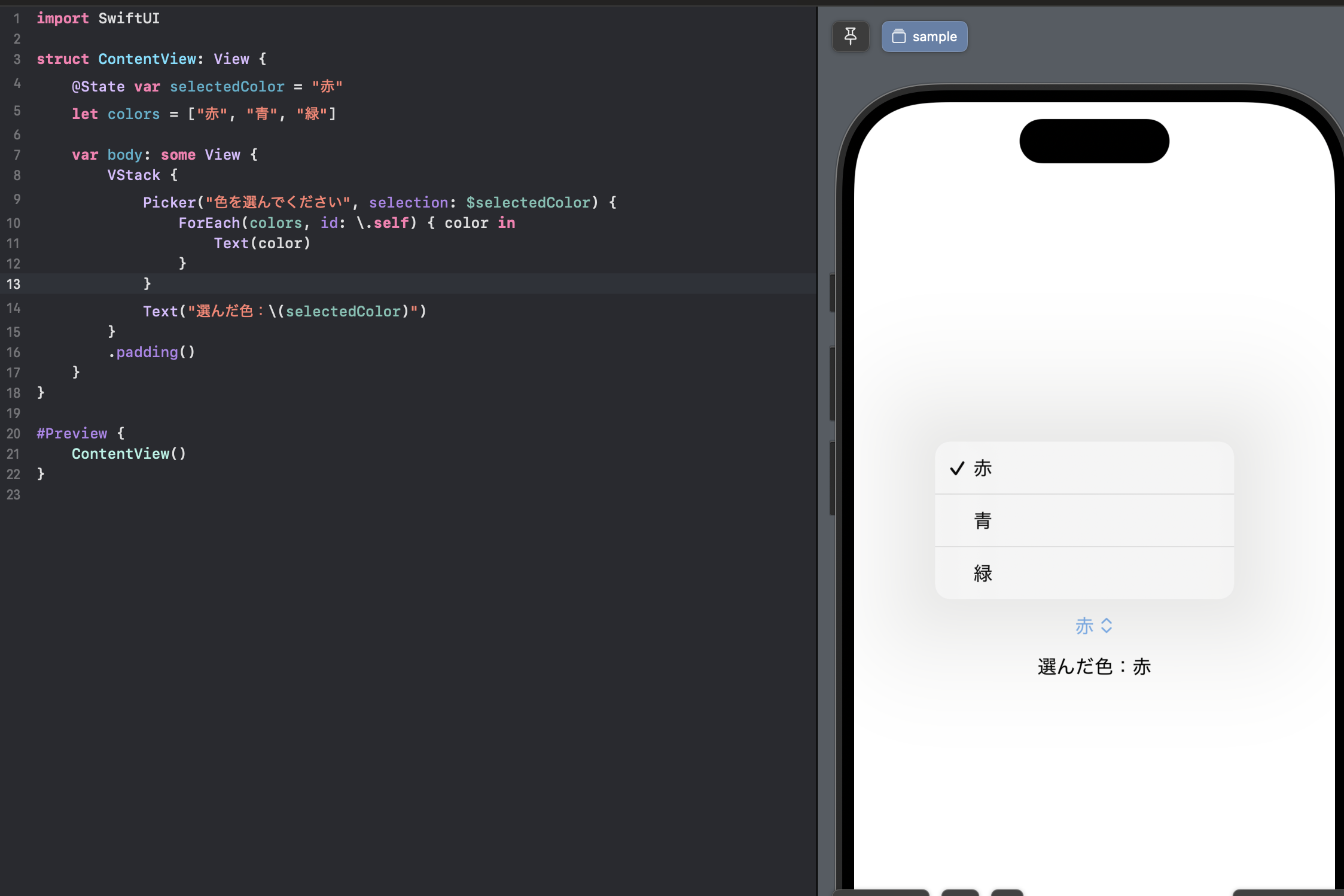Click ContentView() inside the #Preview block
The image size is (1344, 896).
click(x=129, y=453)
